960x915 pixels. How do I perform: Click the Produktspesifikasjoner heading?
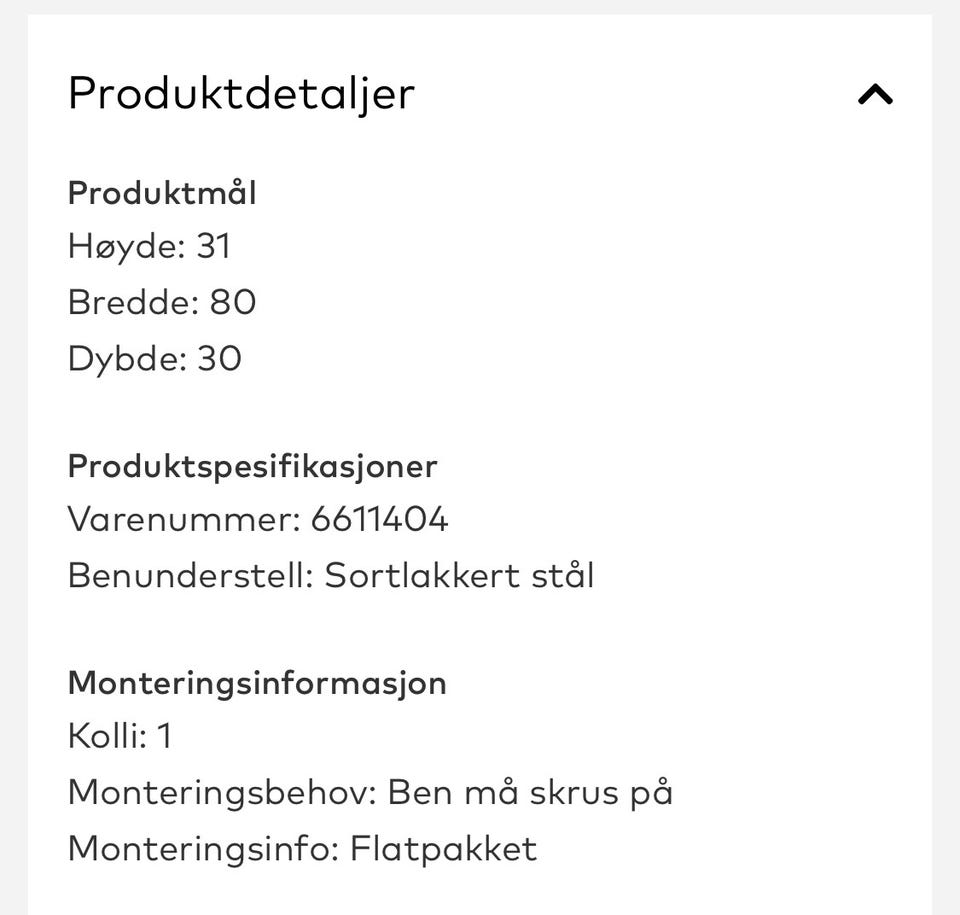[x=252, y=466]
